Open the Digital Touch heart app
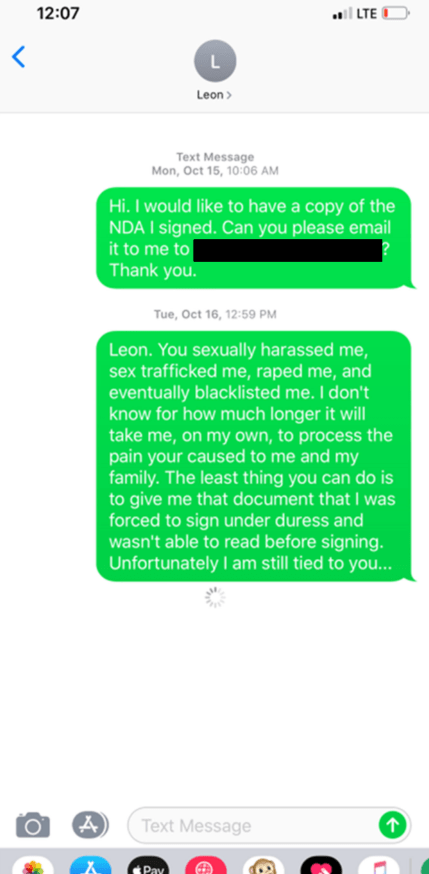This screenshot has height=874, width=429. [321, 865]
